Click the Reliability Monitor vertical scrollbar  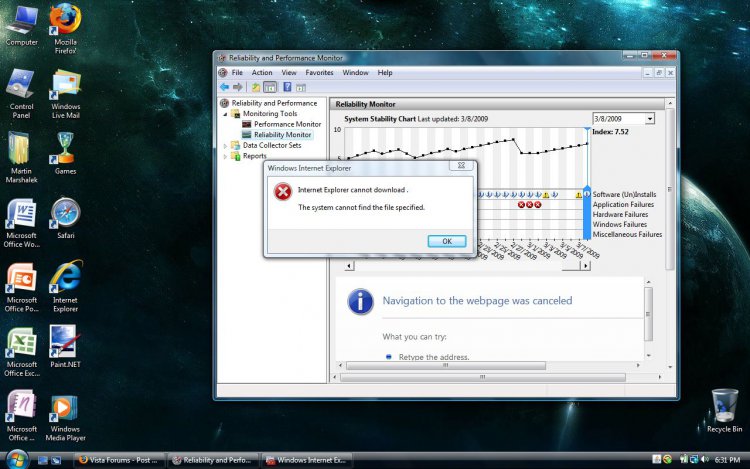670,189
